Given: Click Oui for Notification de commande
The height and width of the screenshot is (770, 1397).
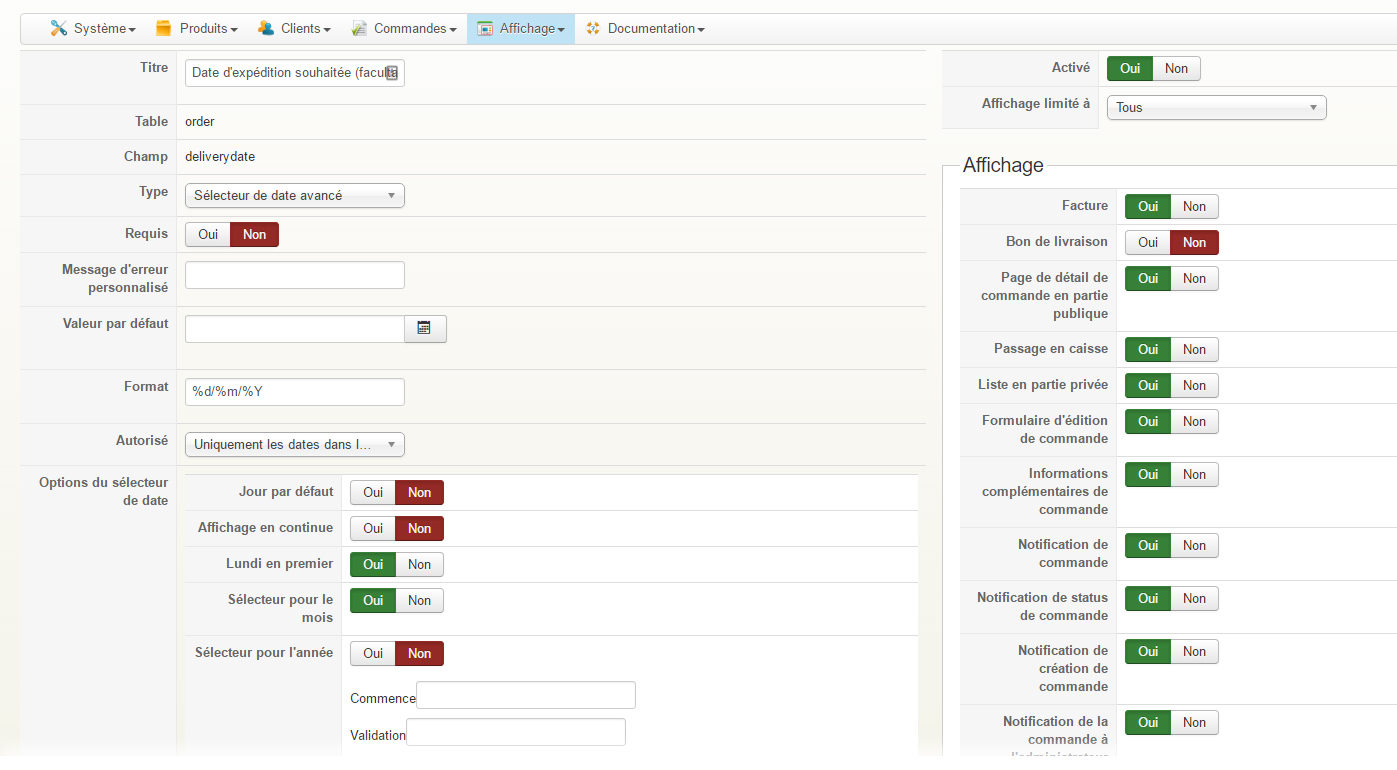Looking at the screenshot, I should 1148,545.
